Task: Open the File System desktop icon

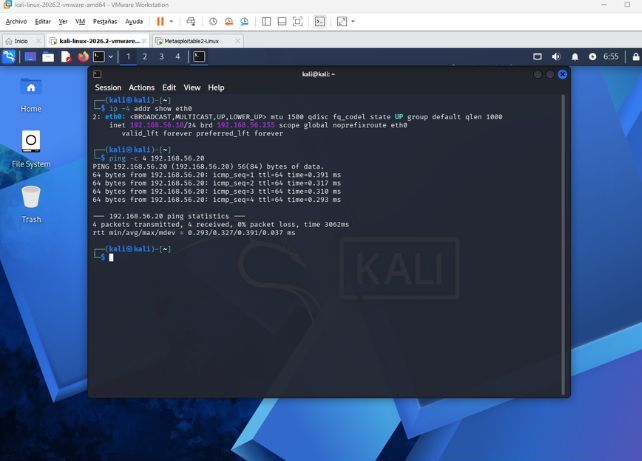Action: point(31,149)
